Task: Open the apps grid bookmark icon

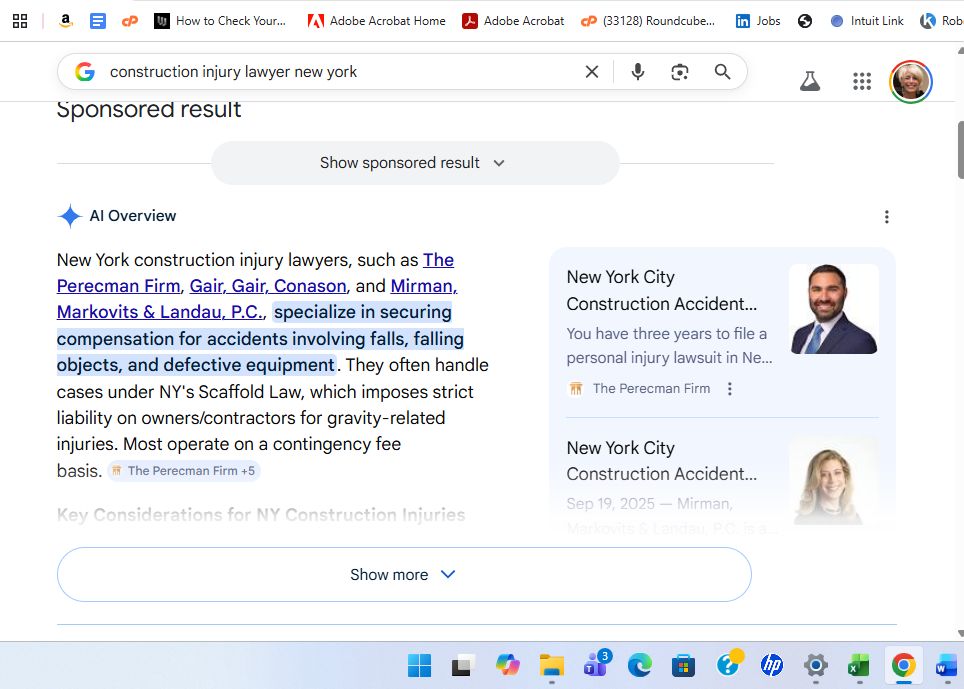Action: click(20, 21)
